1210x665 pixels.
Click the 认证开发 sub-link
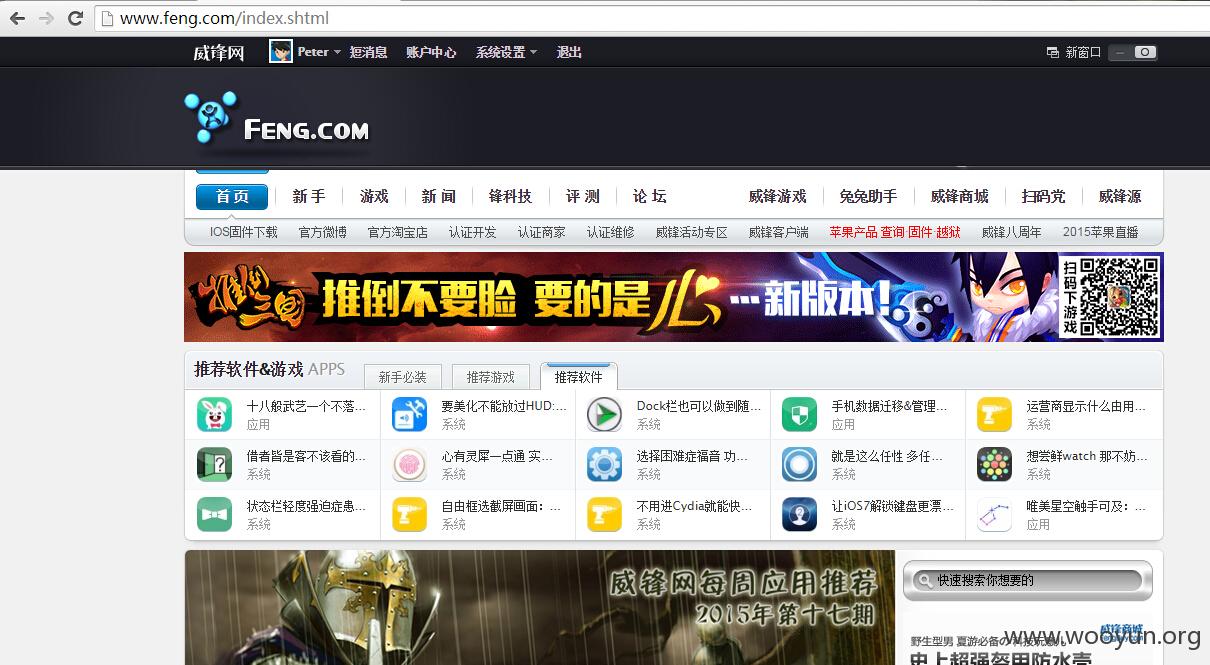click(x=473, y=232)
